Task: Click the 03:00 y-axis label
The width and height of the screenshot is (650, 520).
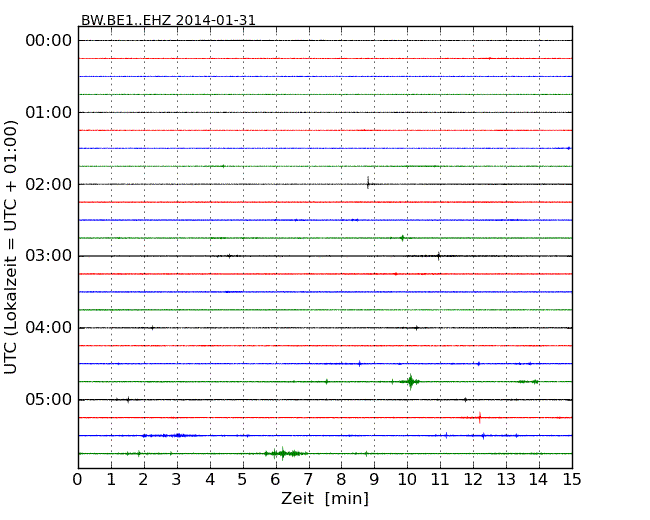Action: point(49,256)
